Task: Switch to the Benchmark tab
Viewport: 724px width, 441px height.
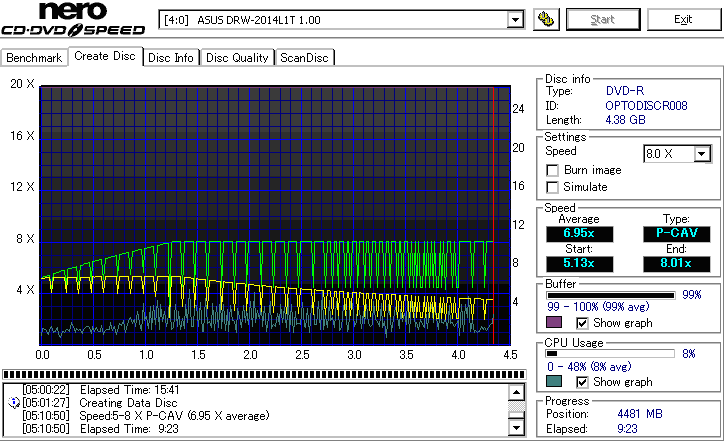Action: click(34, 58)
